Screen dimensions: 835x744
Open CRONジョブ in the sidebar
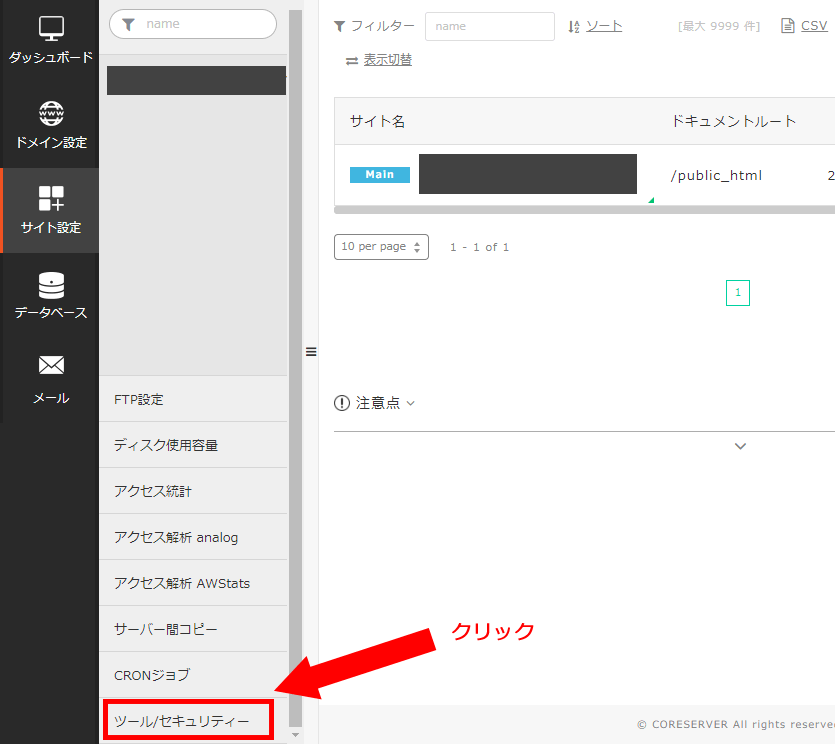pyautogui.click(x=152, y=675)
